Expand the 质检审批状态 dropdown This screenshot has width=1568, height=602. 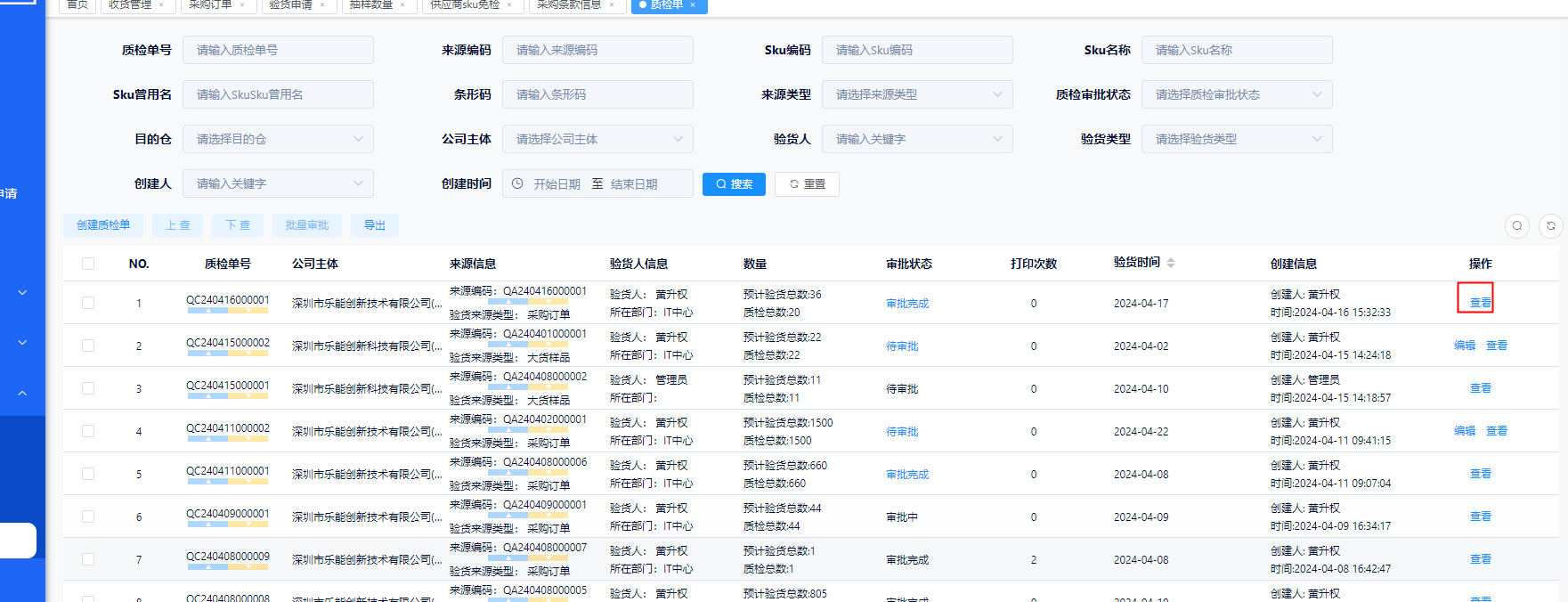tap(1236, 94)
